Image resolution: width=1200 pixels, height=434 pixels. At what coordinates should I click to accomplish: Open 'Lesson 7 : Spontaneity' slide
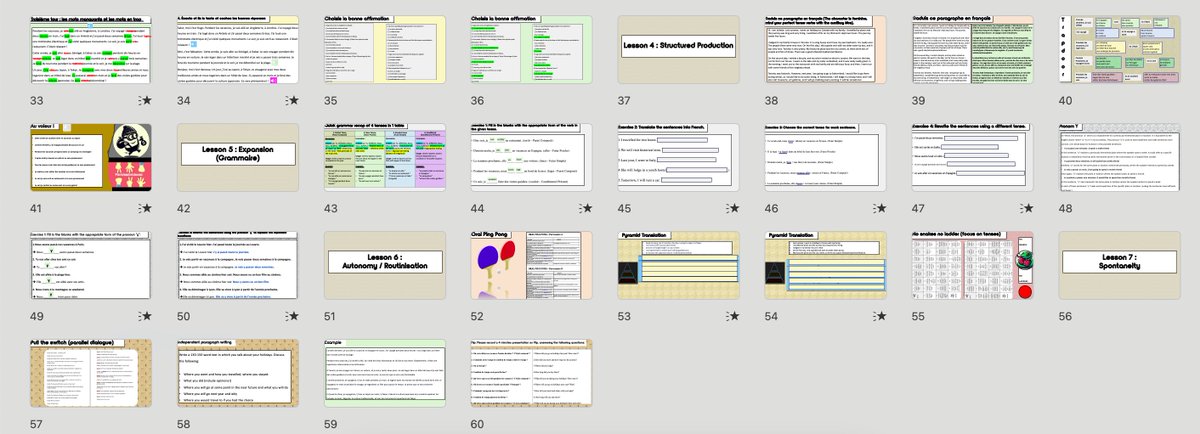click(1120, 265)
